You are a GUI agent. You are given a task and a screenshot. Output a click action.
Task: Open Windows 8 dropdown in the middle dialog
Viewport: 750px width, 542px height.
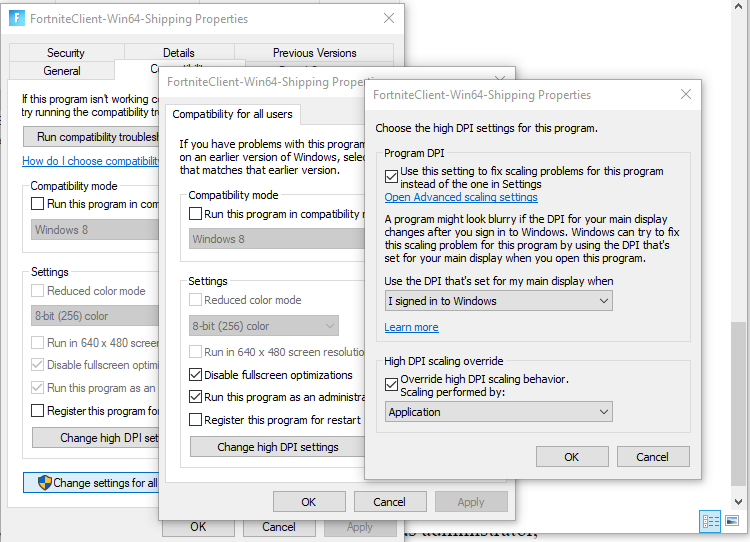coord(277,239)
